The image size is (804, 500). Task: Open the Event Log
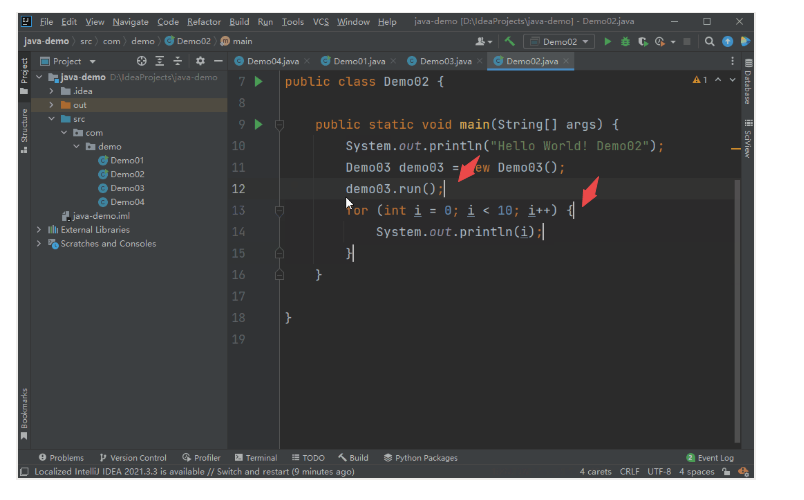pyautogui.click(x=710, y=457)
